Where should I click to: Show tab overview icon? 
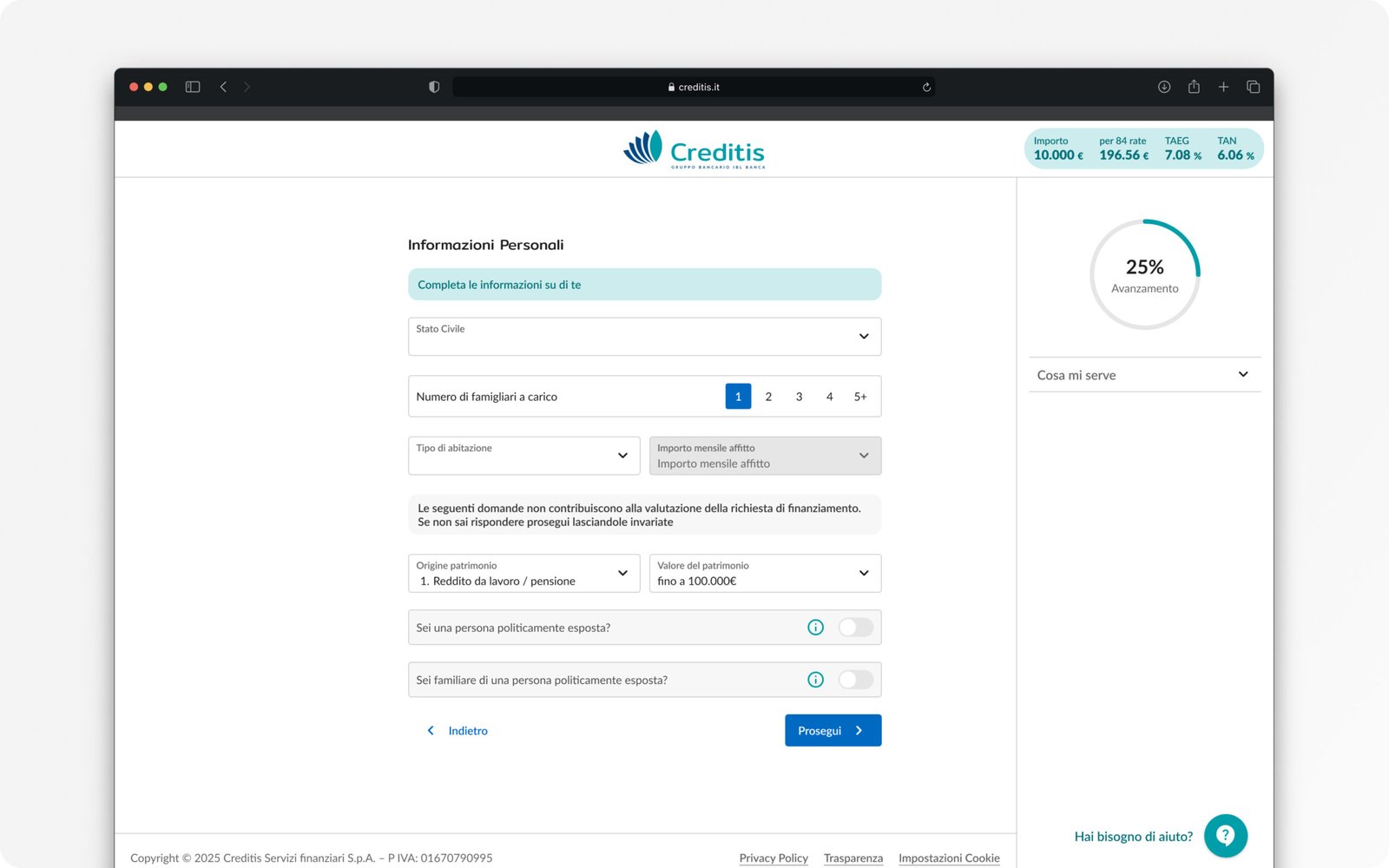[x=1253, y=87]
